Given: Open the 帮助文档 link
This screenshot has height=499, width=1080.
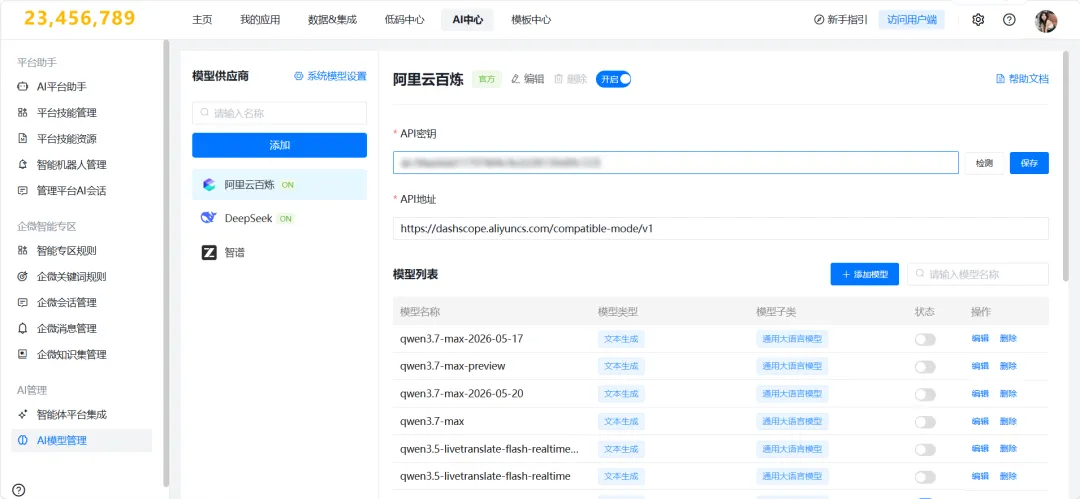Looking at the screenshot, I should [1023, 79].
